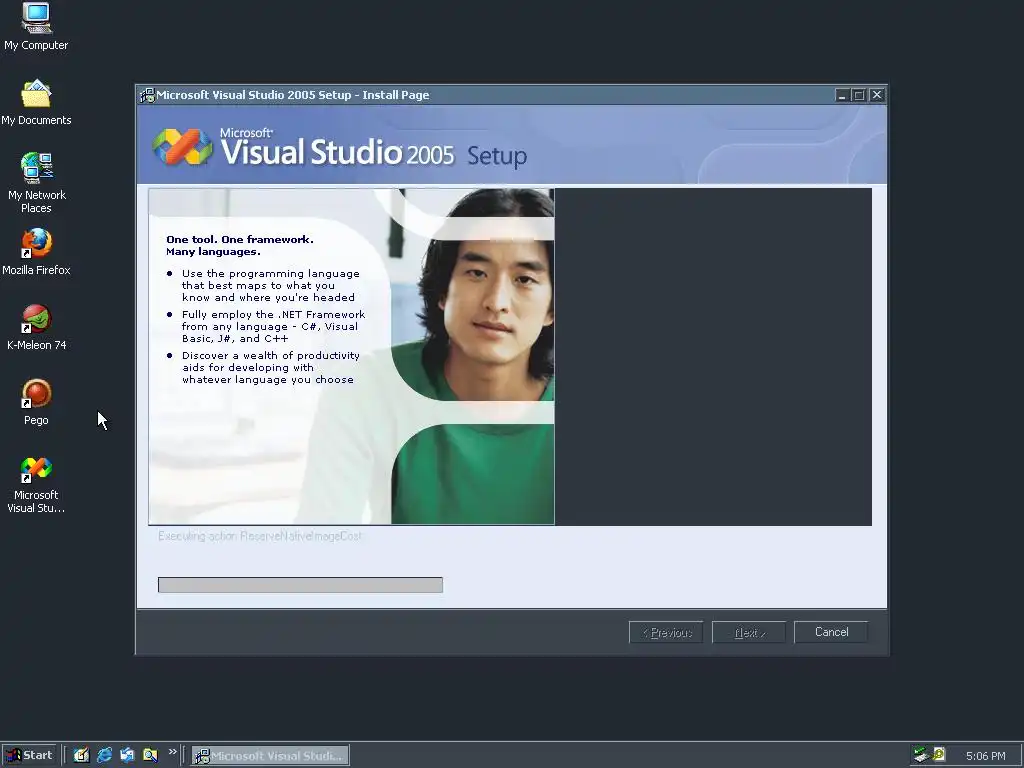
Task: Open the Outlook Express quick launch icon
Action: pos(127,755)
